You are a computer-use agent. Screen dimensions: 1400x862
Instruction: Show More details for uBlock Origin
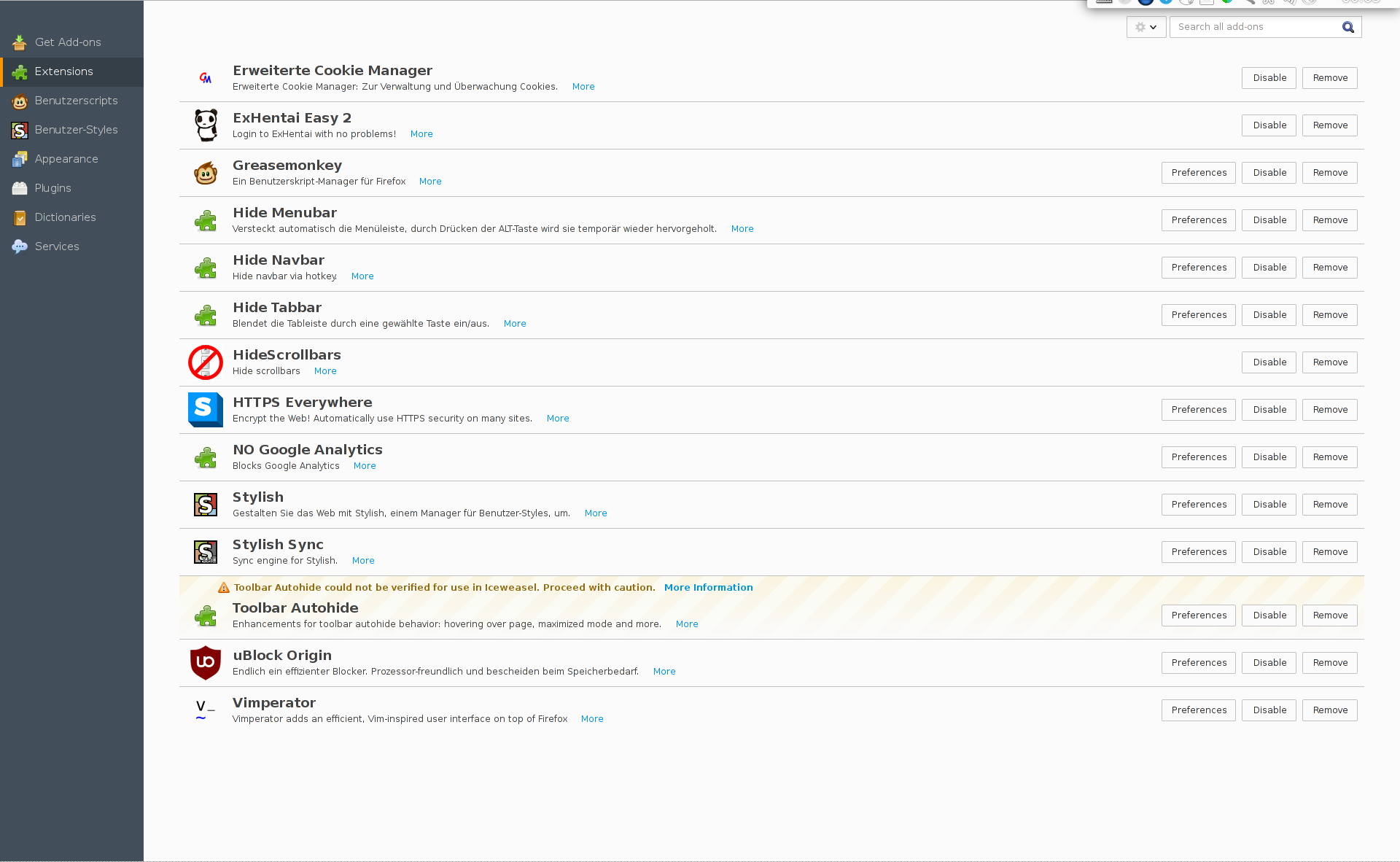(664, 672)
